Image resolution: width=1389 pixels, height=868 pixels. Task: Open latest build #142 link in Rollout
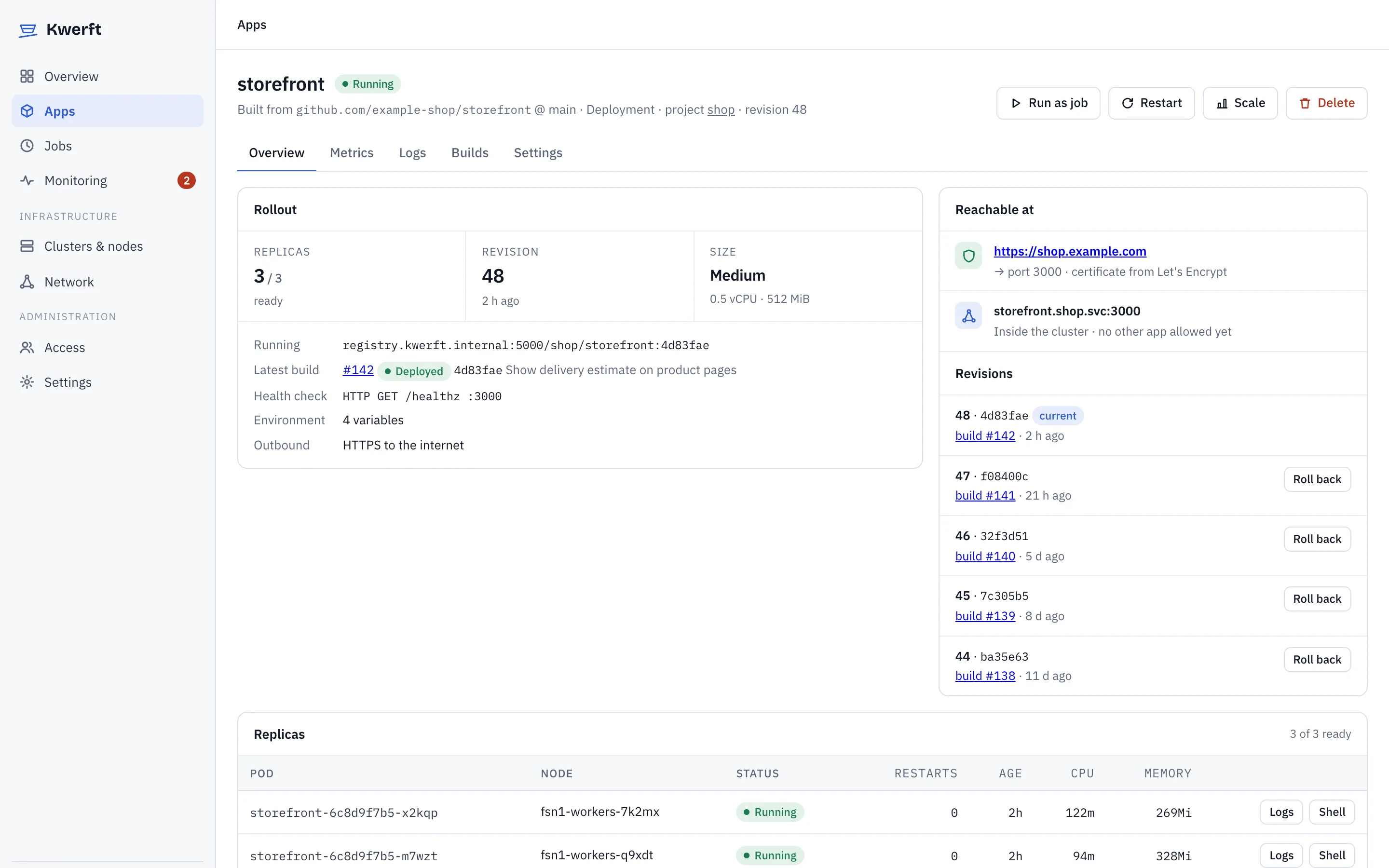pyautogui.click(x=358, y=370)
